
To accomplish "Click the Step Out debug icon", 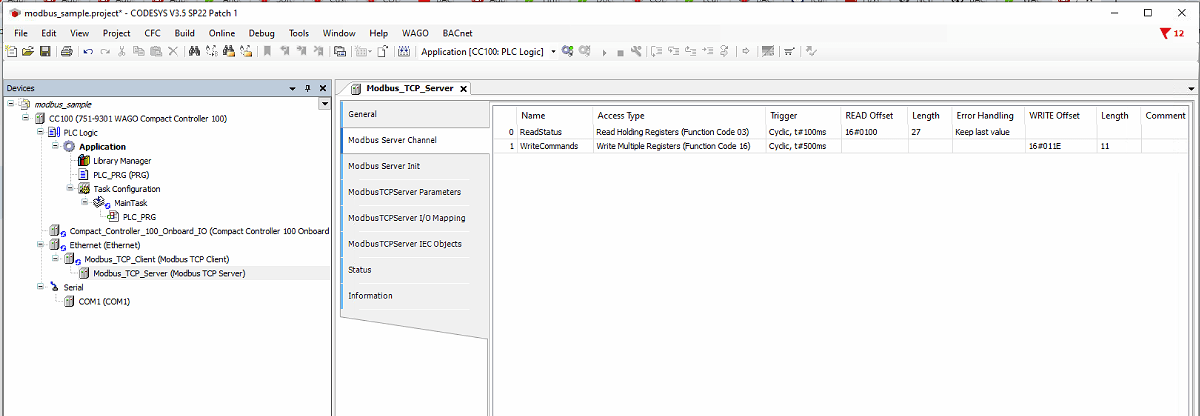I will (690, 51).
